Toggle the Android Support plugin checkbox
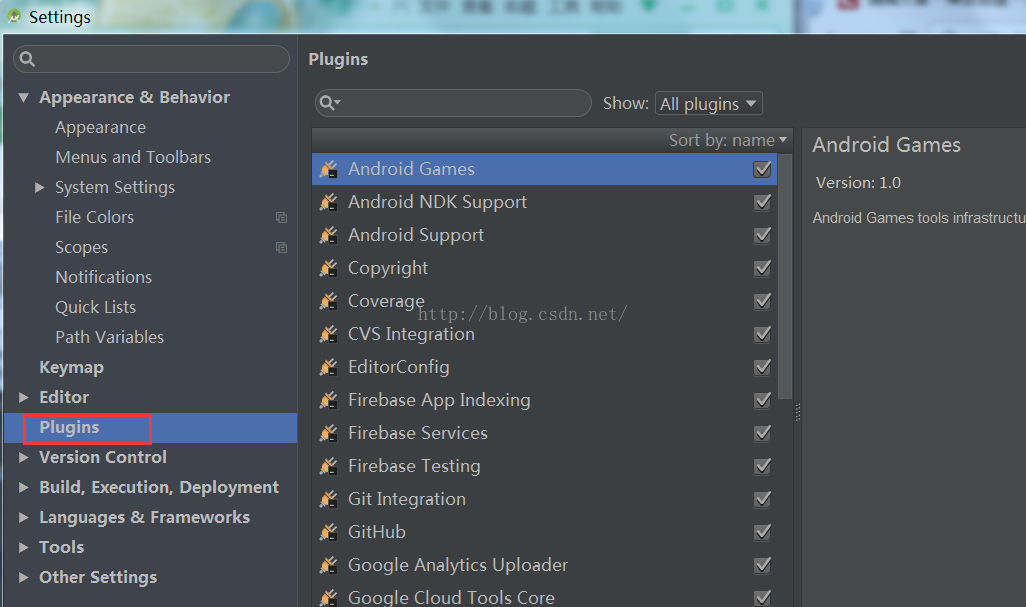The width and height of the screenshot is (1026, 607). [x=762, y=235]
